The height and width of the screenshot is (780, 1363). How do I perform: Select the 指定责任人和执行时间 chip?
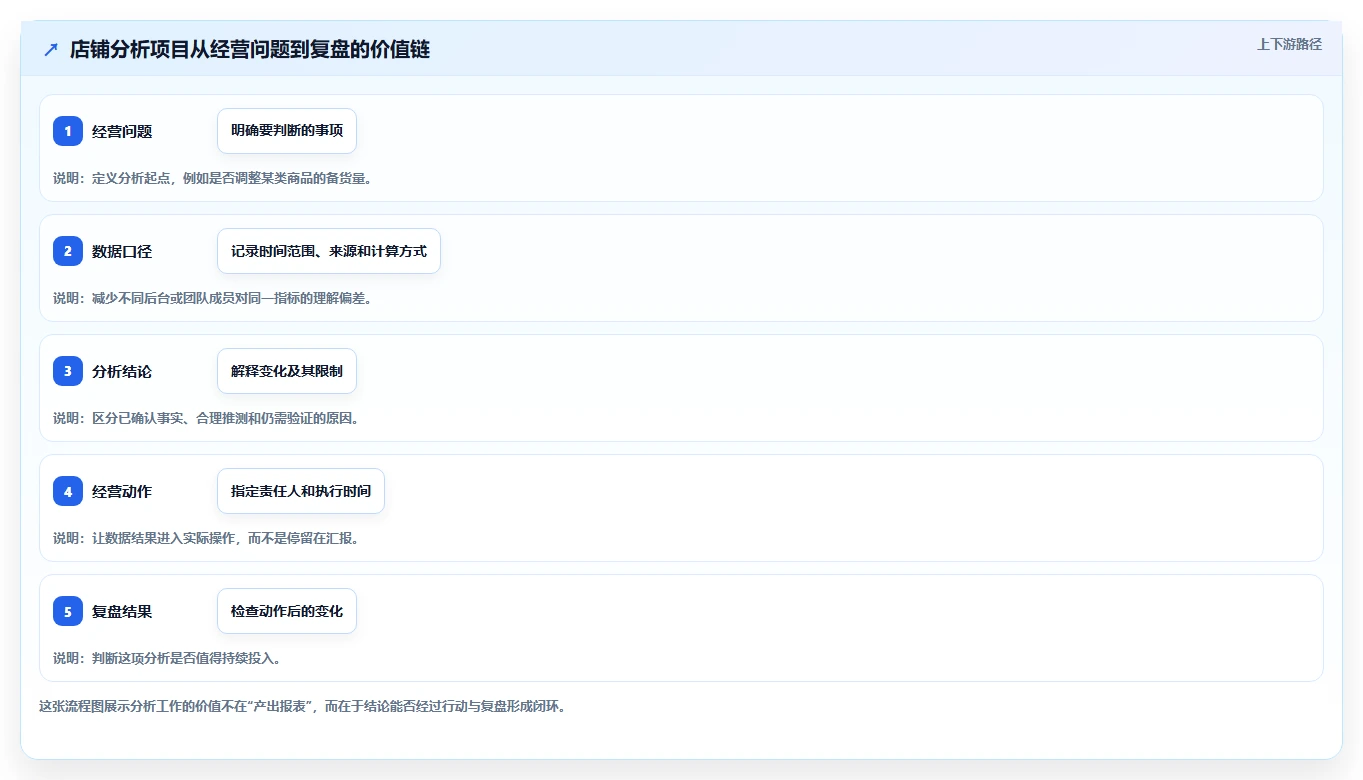pyautogui.click(x=301, y=491)
